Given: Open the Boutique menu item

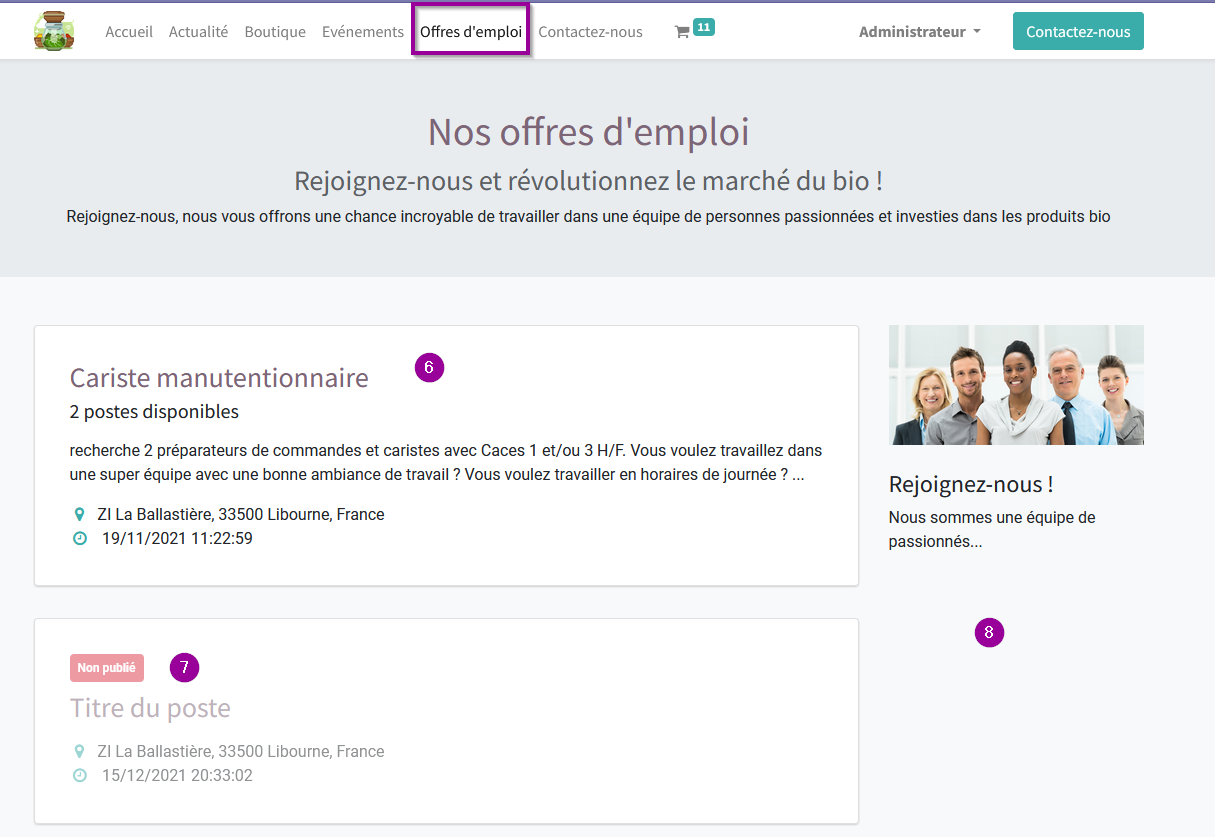Looking at the screenshot, I should point(275,32).
